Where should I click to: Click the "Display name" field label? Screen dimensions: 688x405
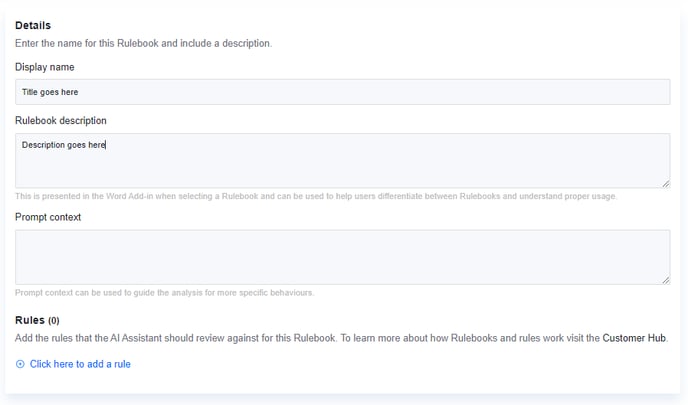coord(45,67)
